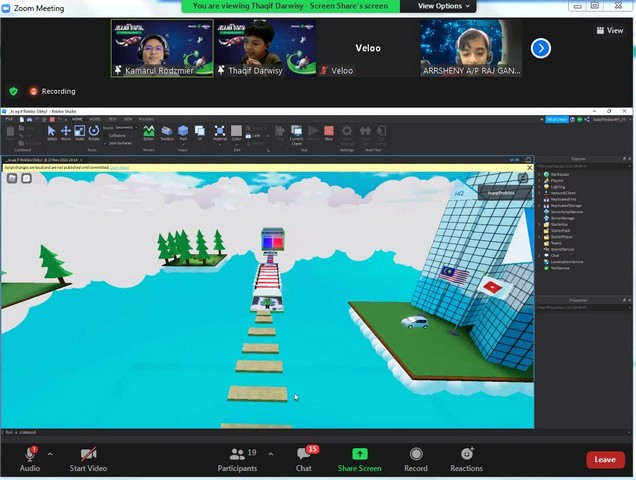This screenshot has width=636, height=480.
Task: Turn on camera with Start Video
Action: [x=88, y=455]
